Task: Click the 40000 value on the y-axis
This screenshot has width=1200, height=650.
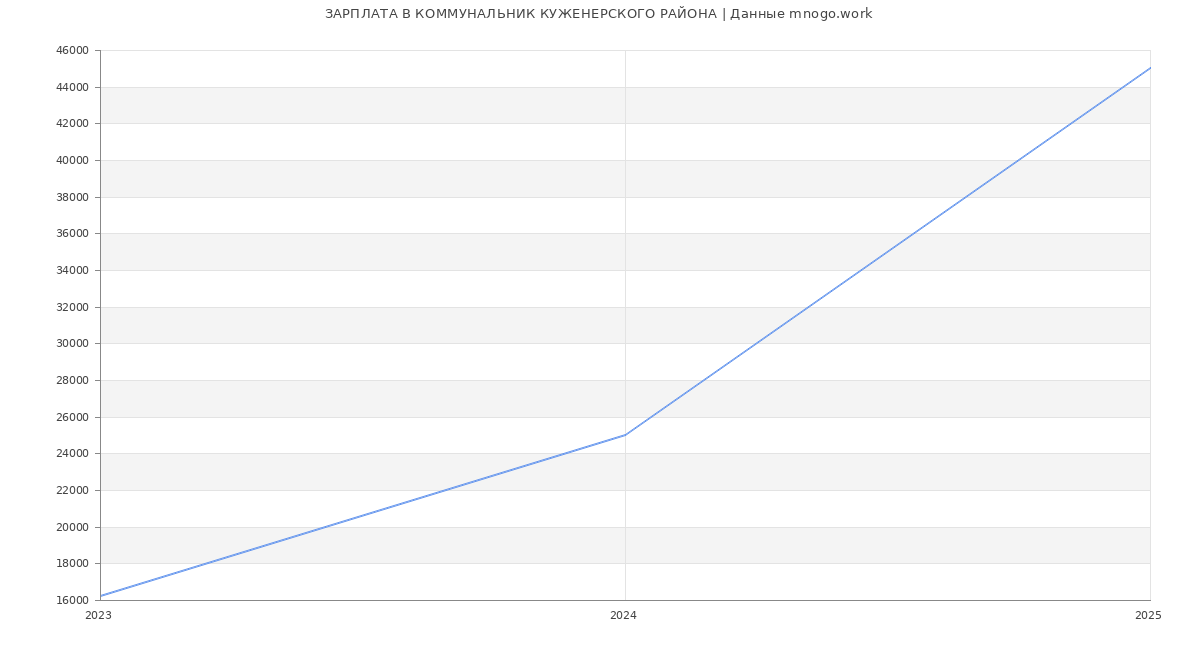Action: click(72, 161)
